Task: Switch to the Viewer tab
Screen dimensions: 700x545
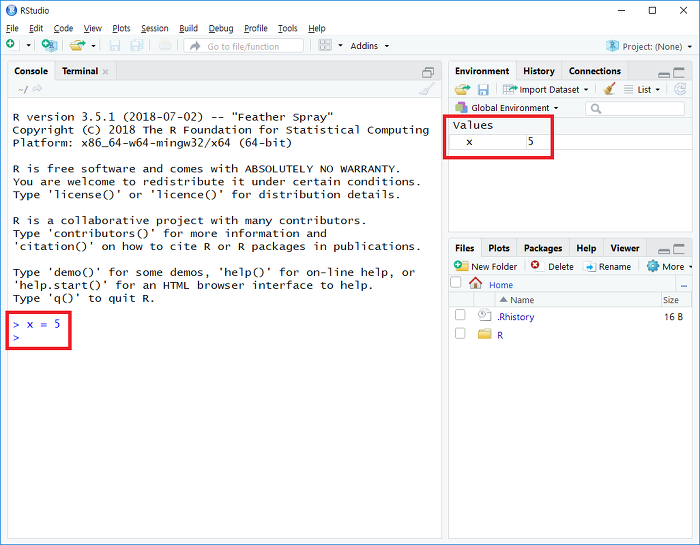Action: tap(625, 248)
